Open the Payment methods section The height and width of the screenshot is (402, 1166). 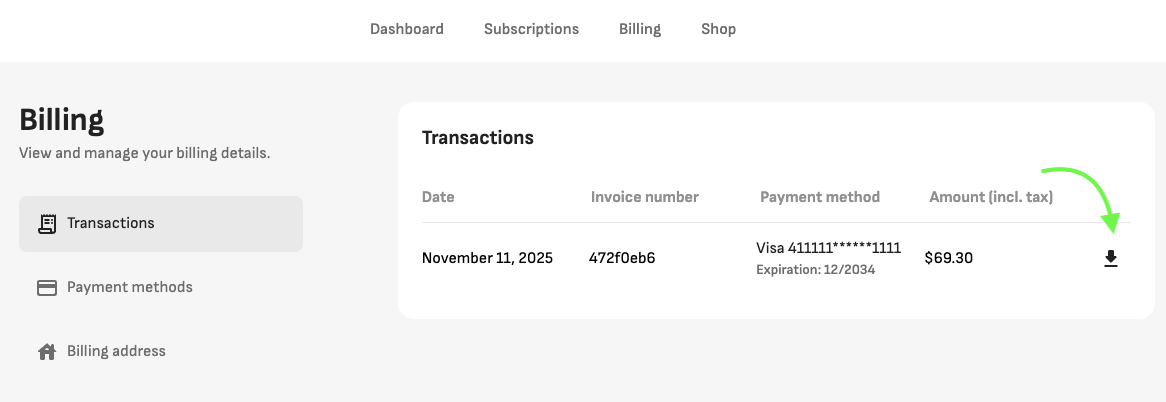[129, 287]
